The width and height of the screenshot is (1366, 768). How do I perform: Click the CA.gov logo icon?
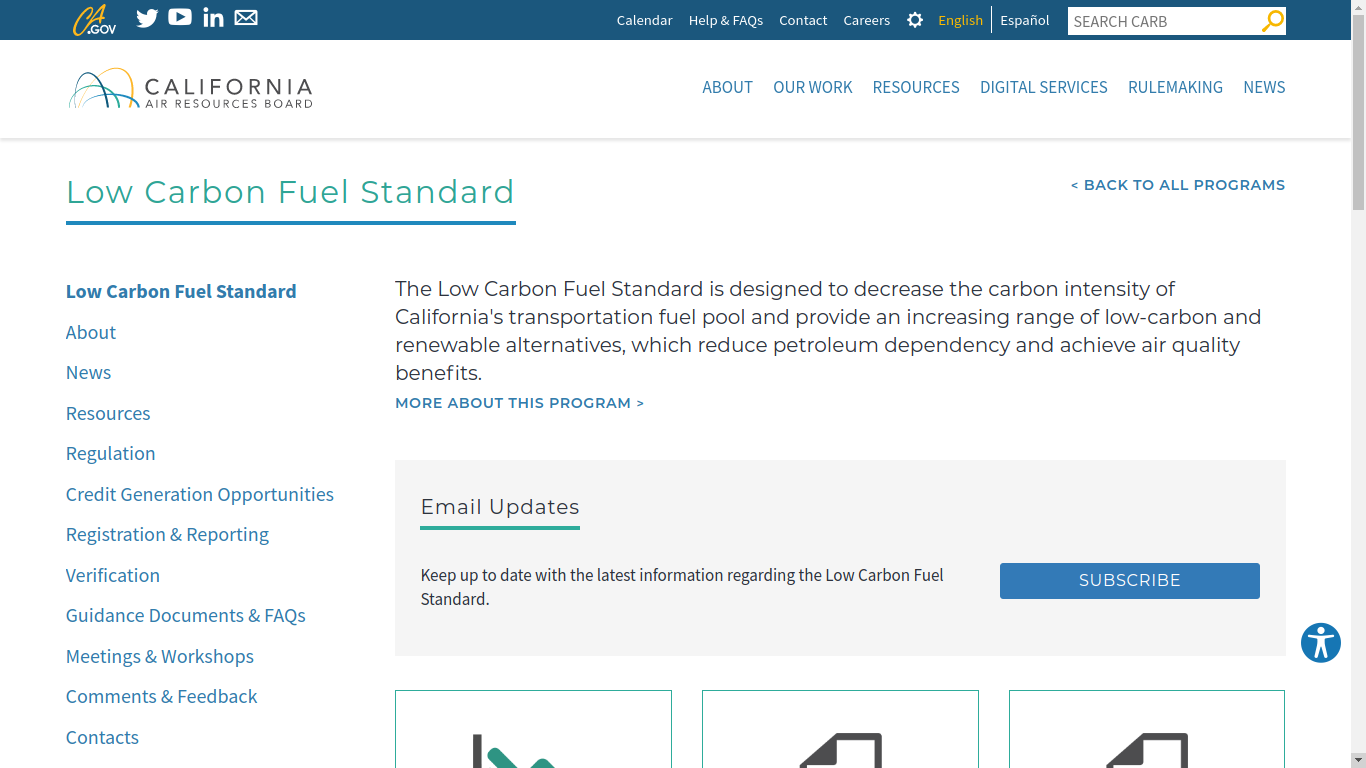[94, 20]
